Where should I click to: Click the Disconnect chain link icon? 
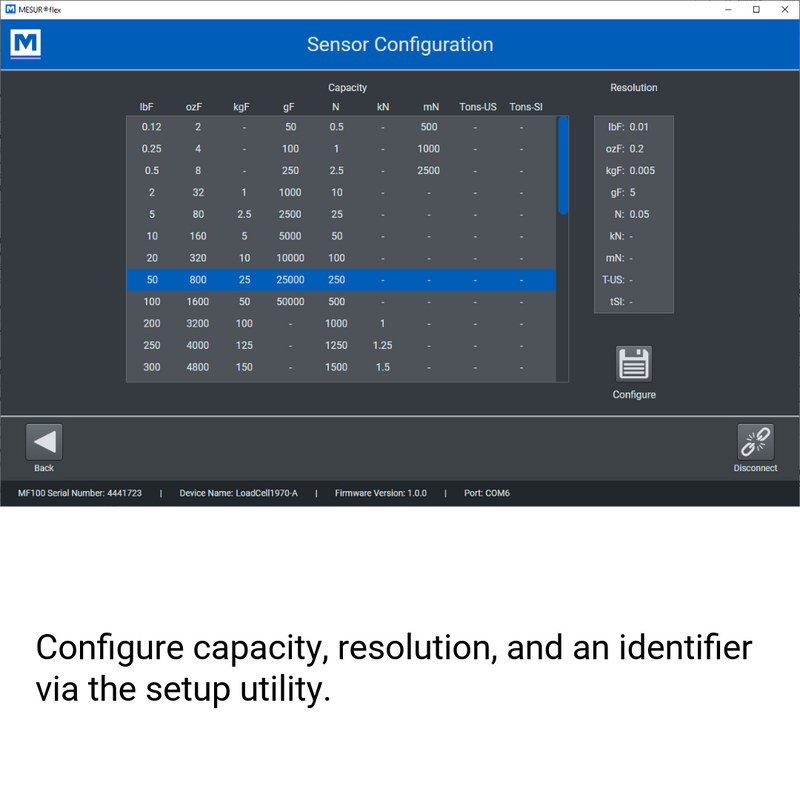755,442
